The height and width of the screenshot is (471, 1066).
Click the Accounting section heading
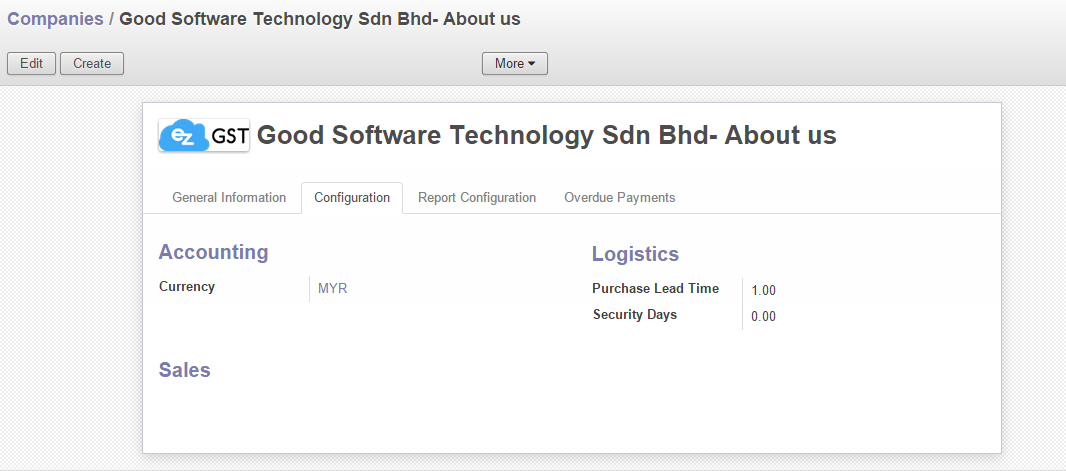tap(213, 251)
